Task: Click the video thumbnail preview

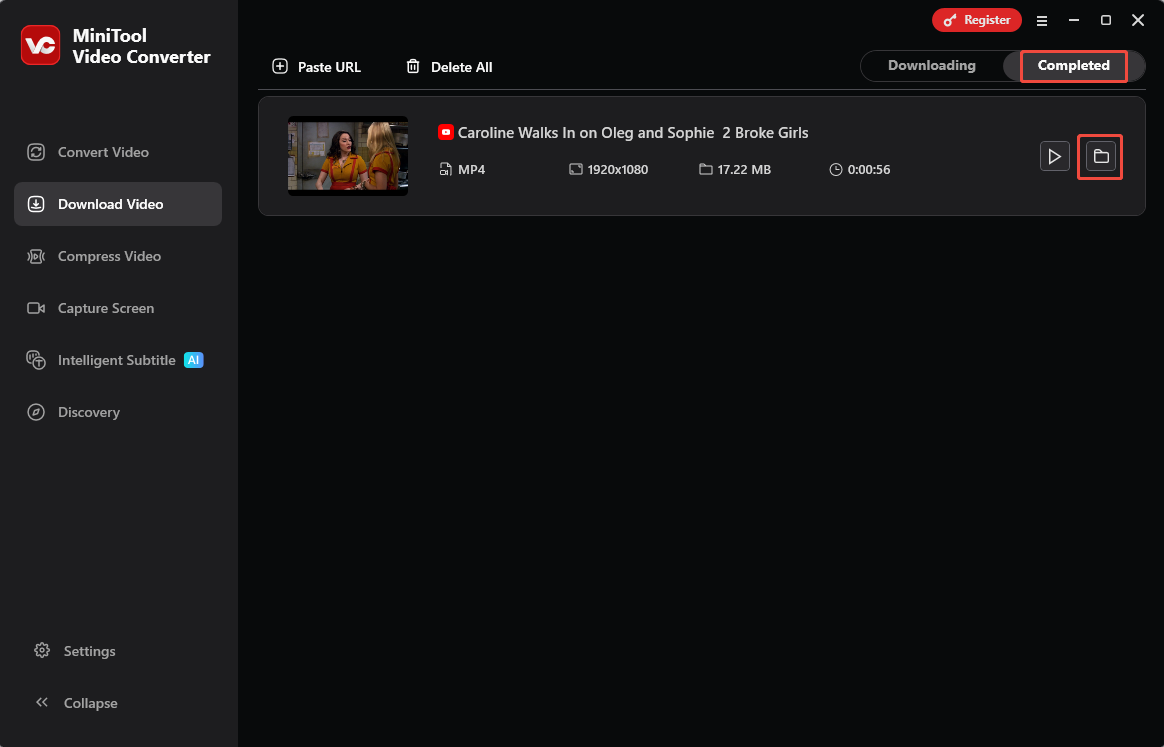Action: tap(347, 156)
